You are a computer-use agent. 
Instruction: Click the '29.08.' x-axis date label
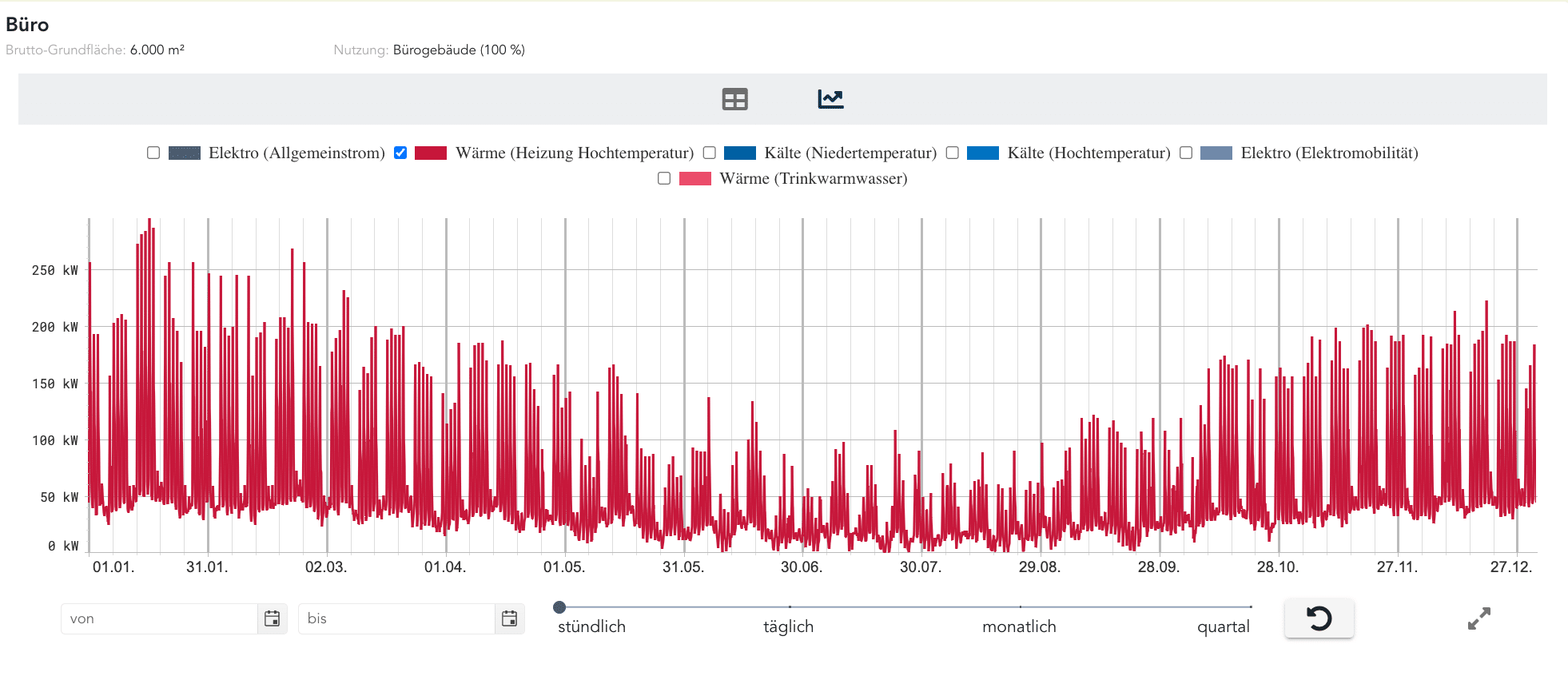coord(1040,567)
